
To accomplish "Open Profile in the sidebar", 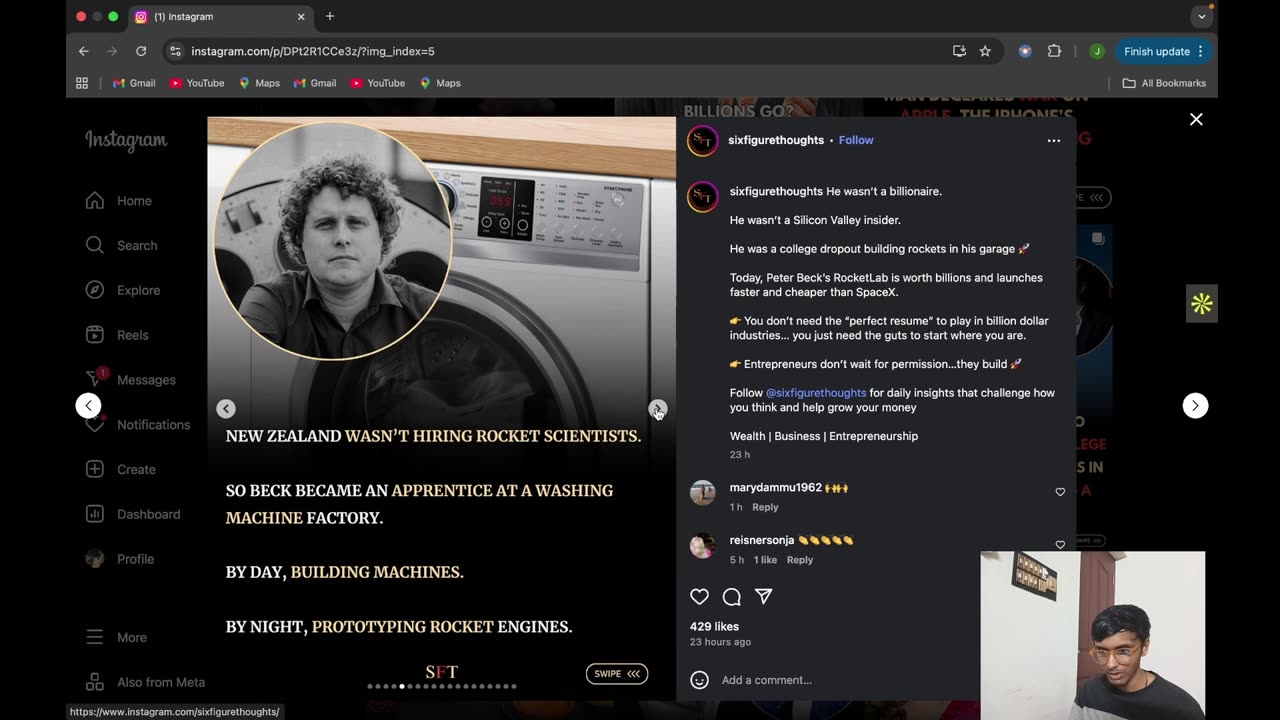I will [x=119, y=559].
